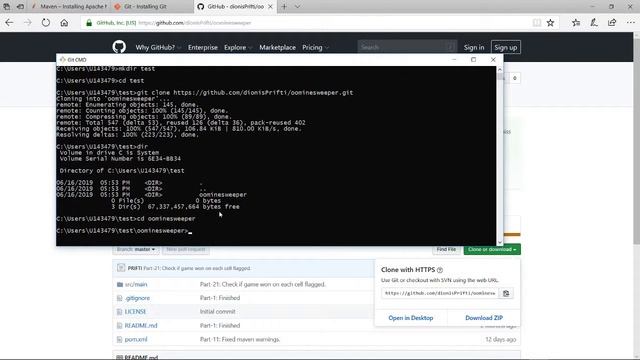Screen dimensions: 640x360
Task: Click the Sign up button
Action: tap(506, 47)
